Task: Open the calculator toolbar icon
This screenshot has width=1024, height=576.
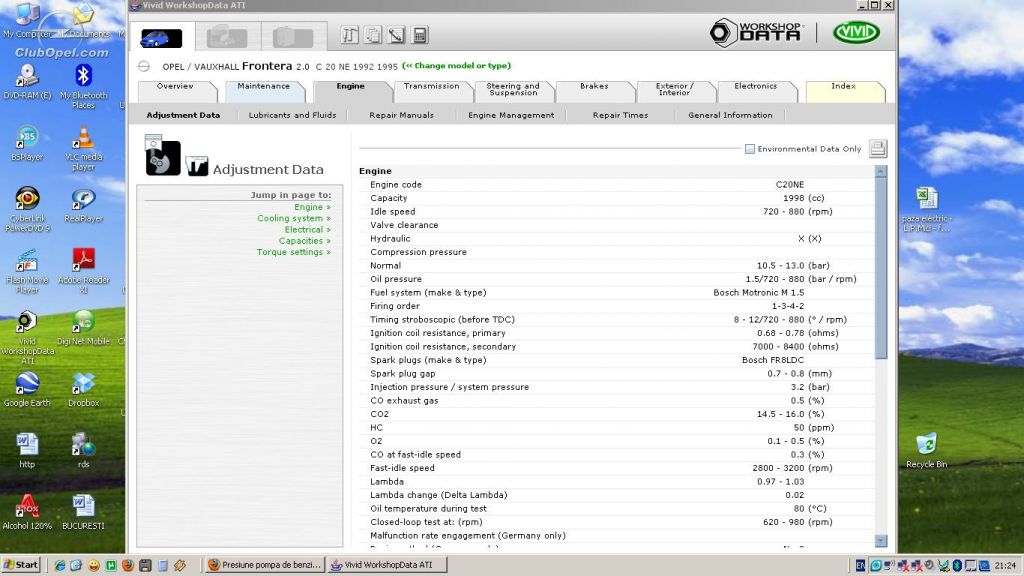Action: (x=420, y=35)
